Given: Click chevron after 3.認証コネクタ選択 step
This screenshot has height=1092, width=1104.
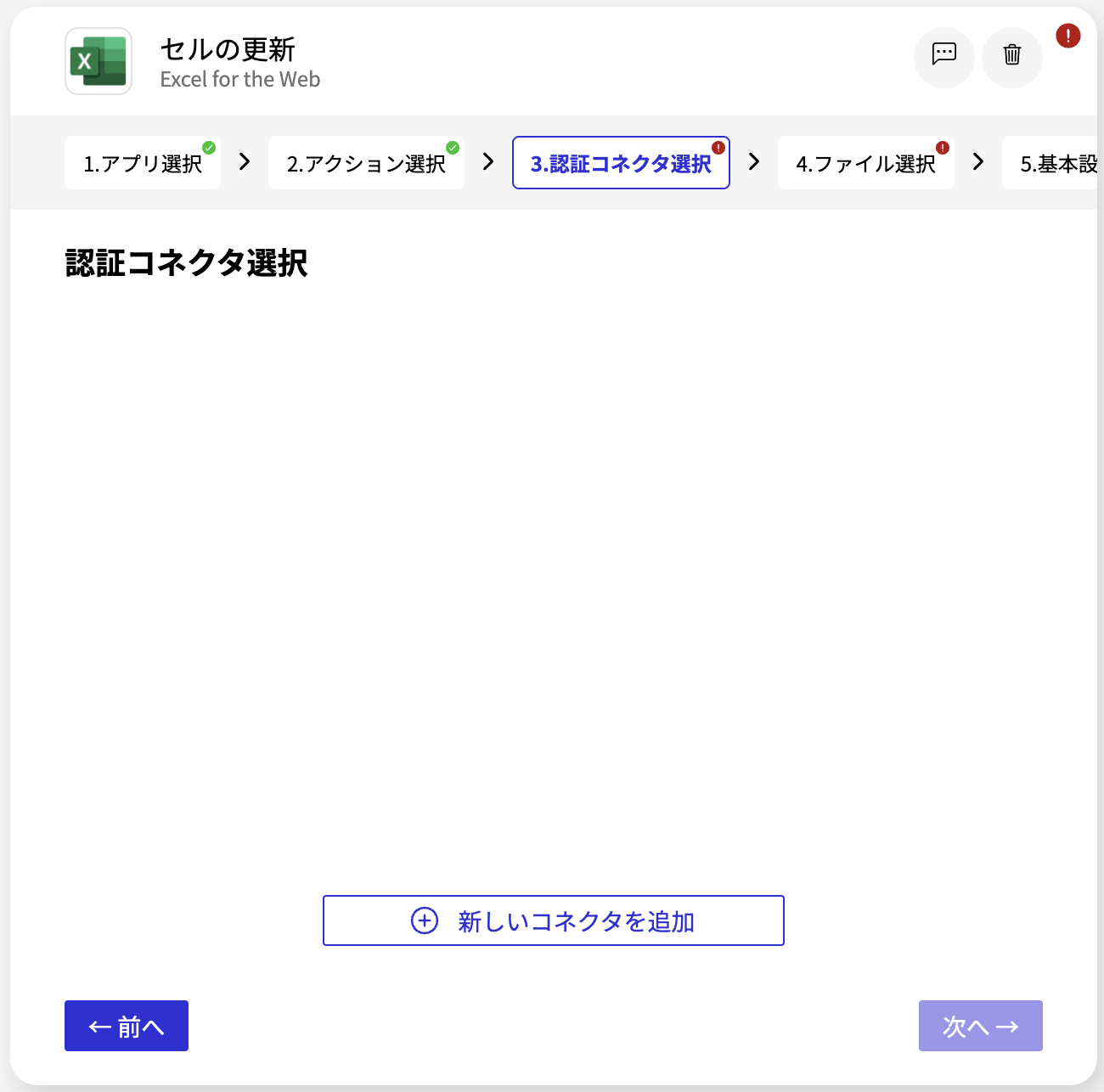Looking at the screenshot, I should pos(754,161).
